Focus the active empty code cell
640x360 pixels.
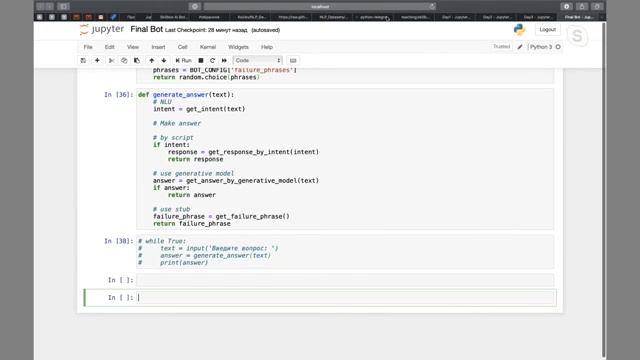tap(346, 298)
